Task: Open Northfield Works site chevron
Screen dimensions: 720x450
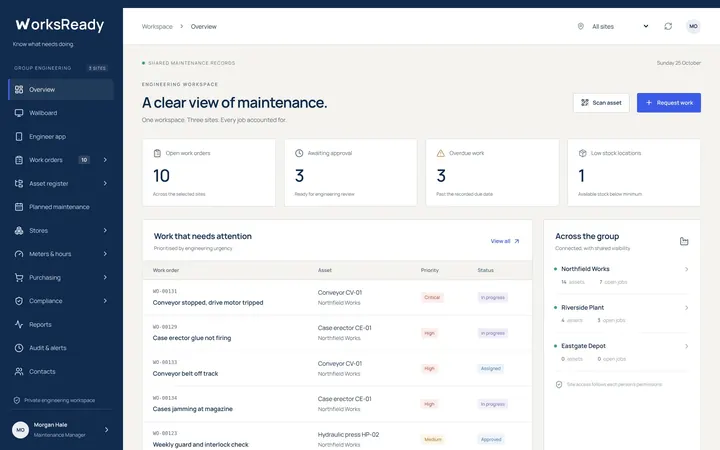Action: tap(686, 270)
